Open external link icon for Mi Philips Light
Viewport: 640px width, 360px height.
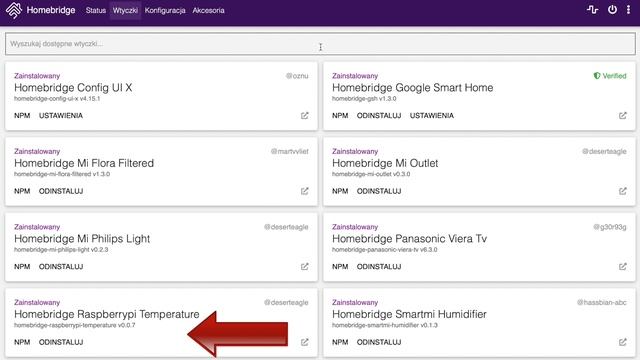point(304,267)
